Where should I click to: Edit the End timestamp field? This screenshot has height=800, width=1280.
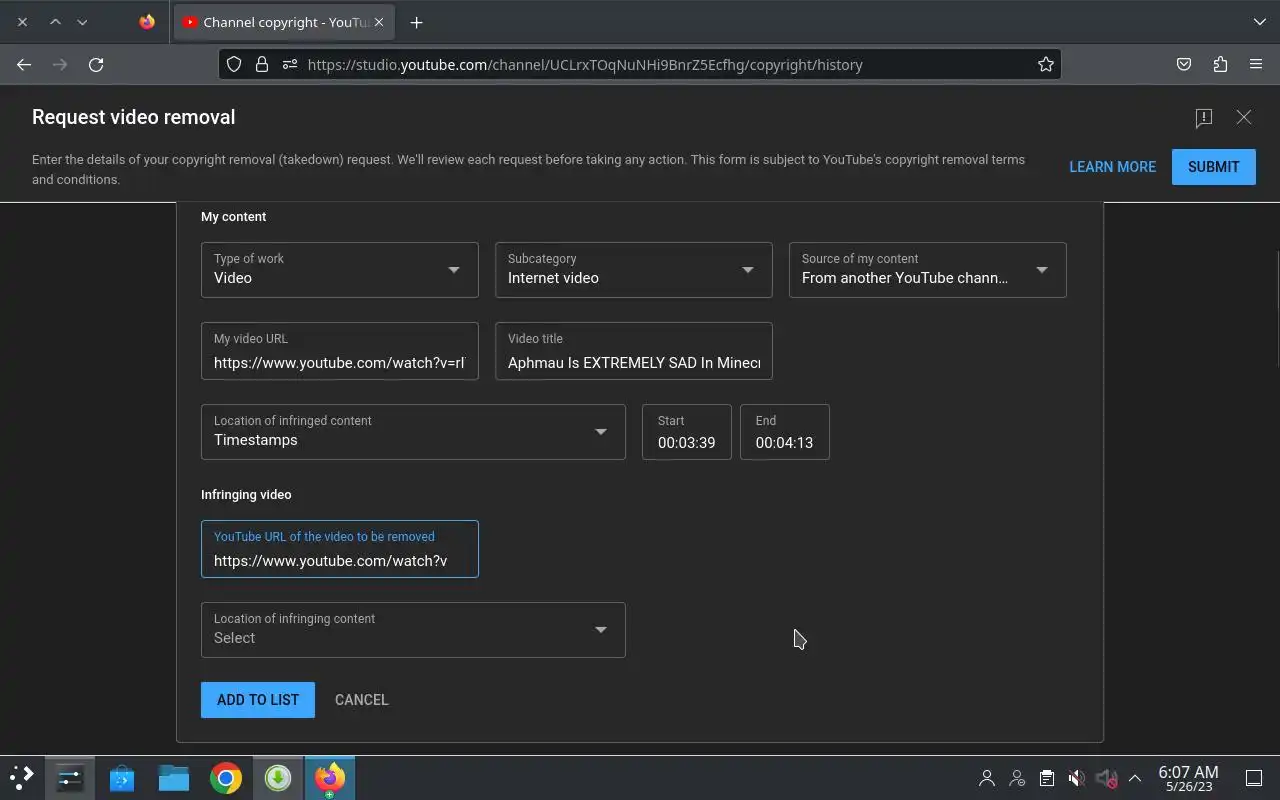pos(784,432)
